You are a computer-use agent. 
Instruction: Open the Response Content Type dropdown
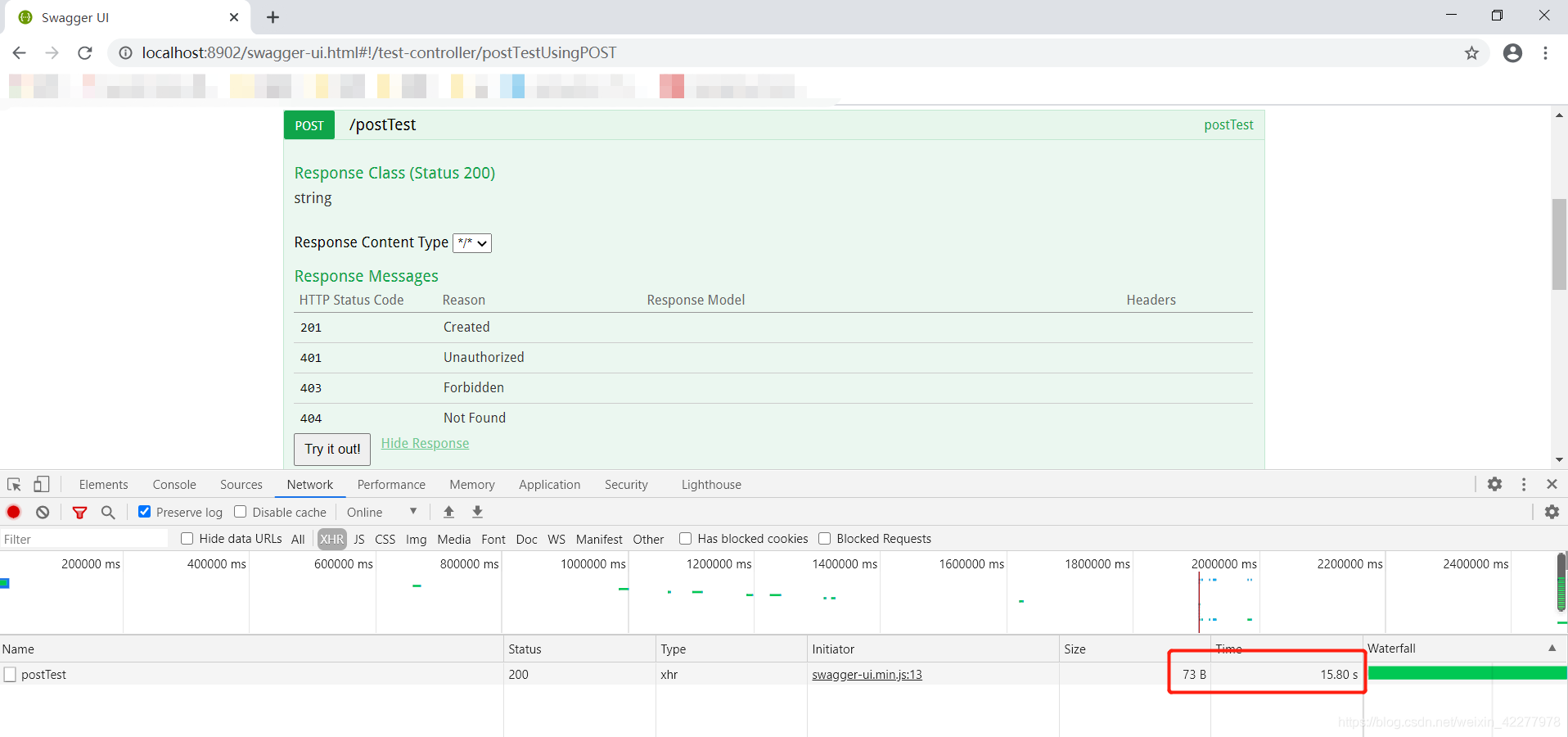click(x=472, y=243)
